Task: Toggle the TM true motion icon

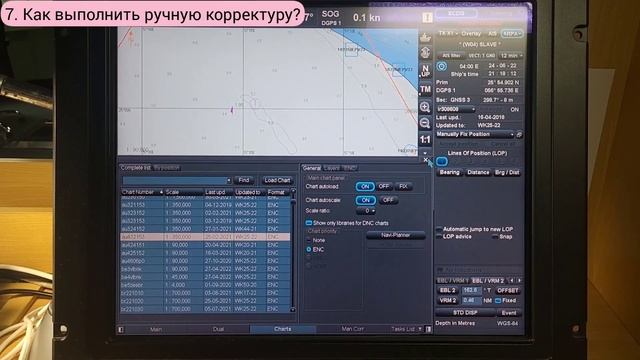Action: 425,89
